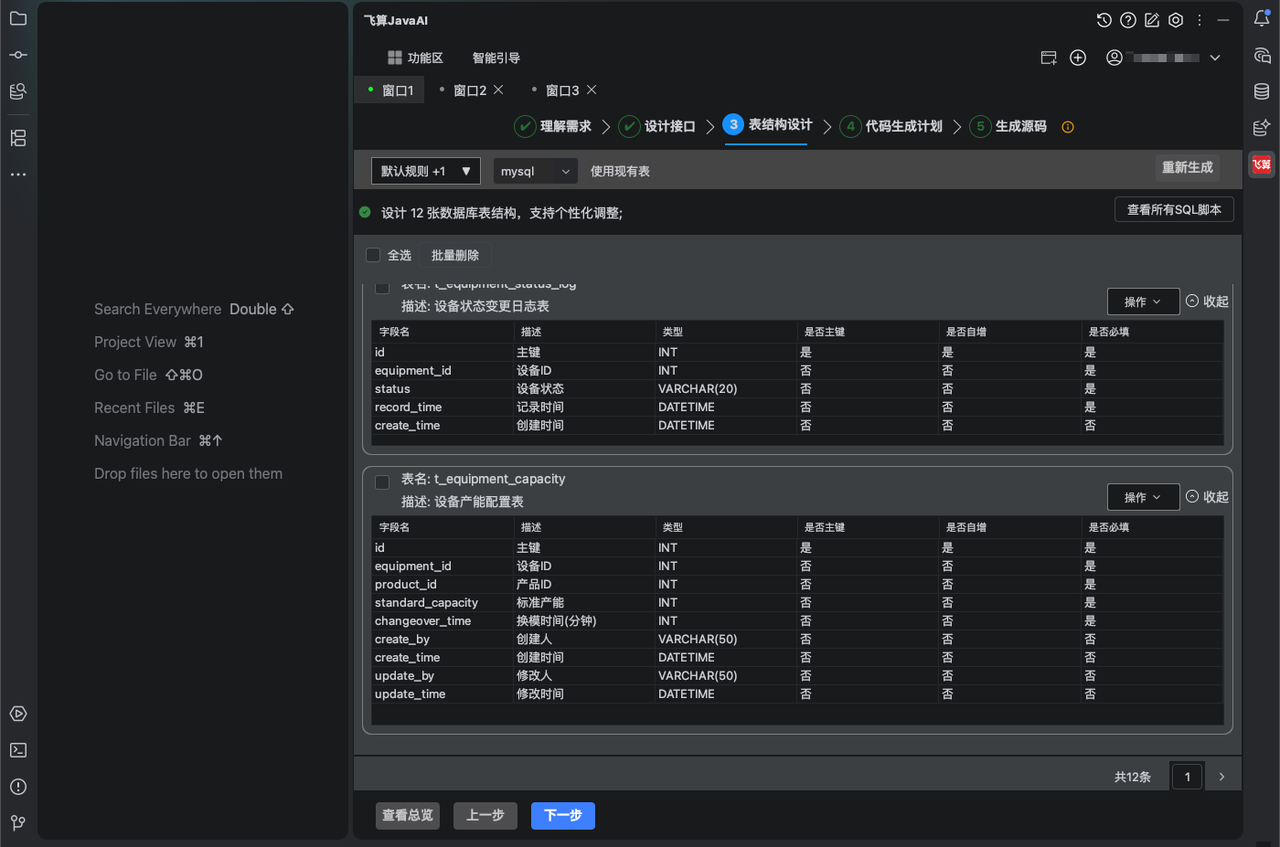1280x847 pixels.
Task: Click the edit feedback pencil icon
Action: click(1152, 20)
